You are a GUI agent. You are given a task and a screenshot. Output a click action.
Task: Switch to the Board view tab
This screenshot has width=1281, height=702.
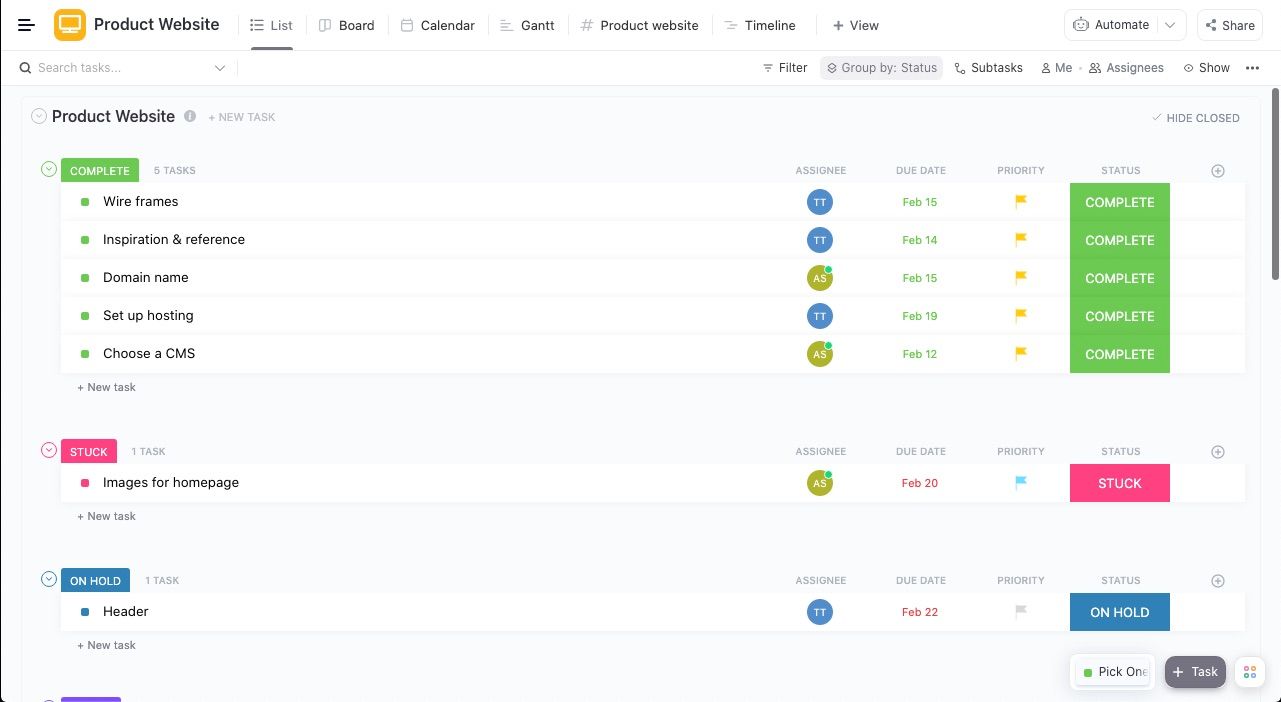(346, 25)
